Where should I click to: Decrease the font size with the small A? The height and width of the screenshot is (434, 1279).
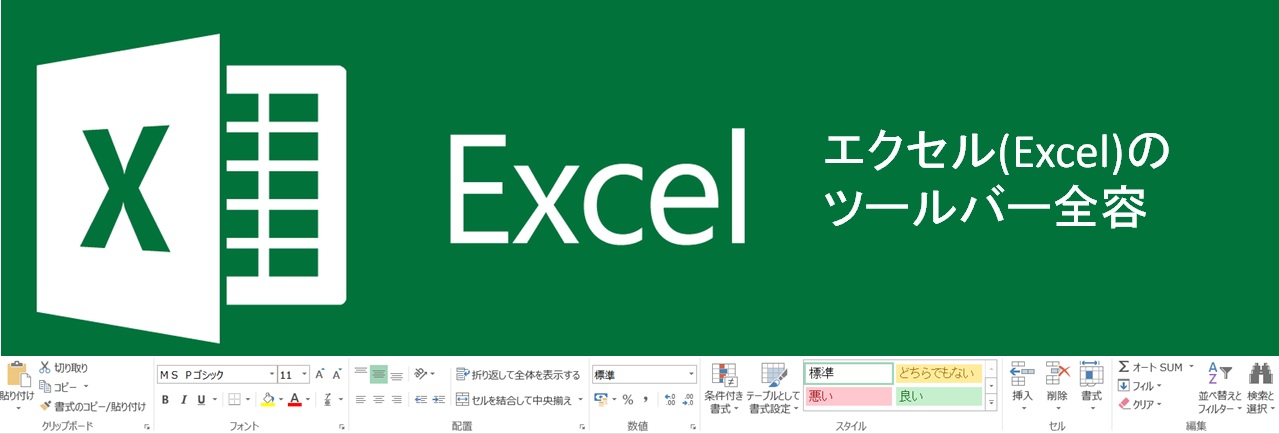(x=338, y=374)
